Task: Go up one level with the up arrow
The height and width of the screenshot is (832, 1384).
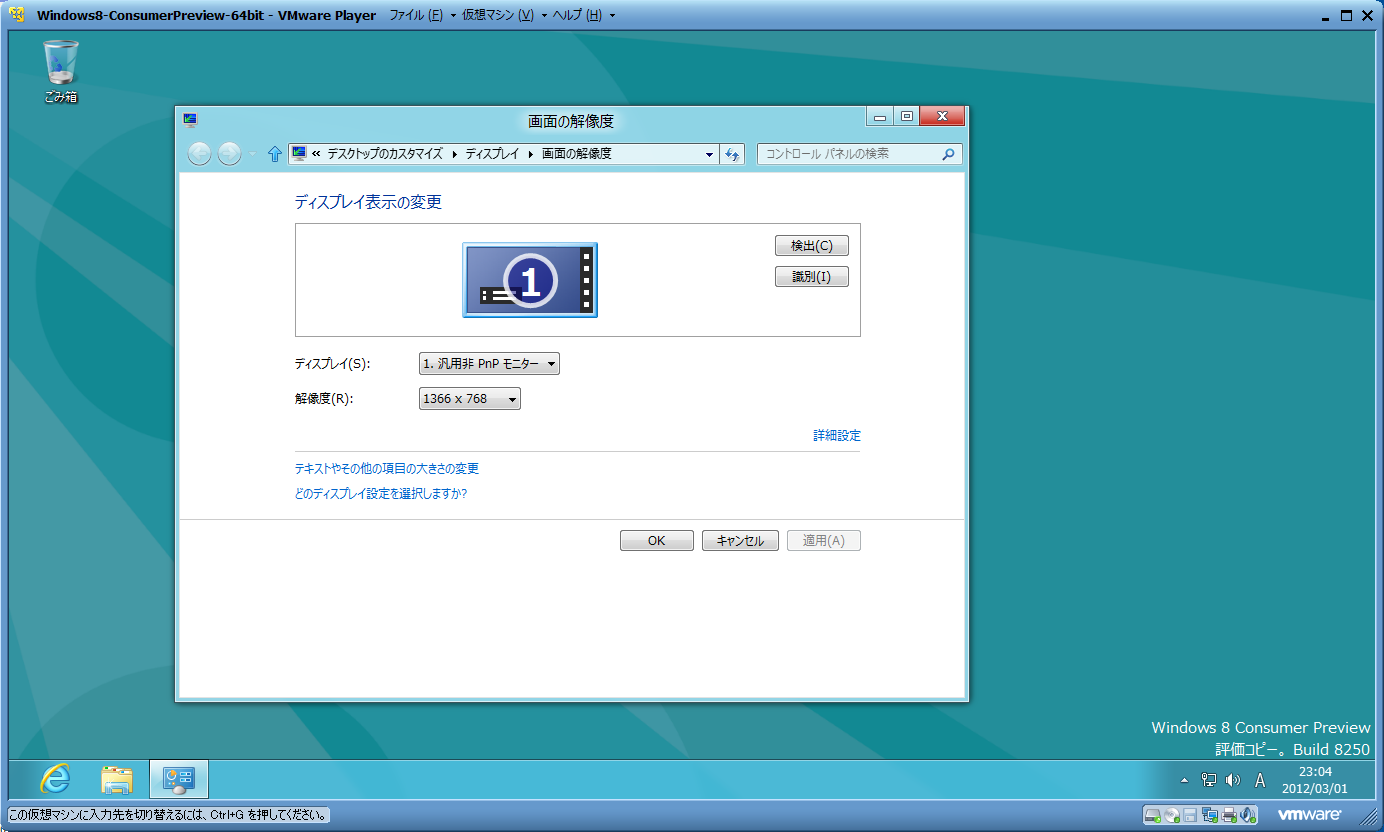Action: coord(275,154)
